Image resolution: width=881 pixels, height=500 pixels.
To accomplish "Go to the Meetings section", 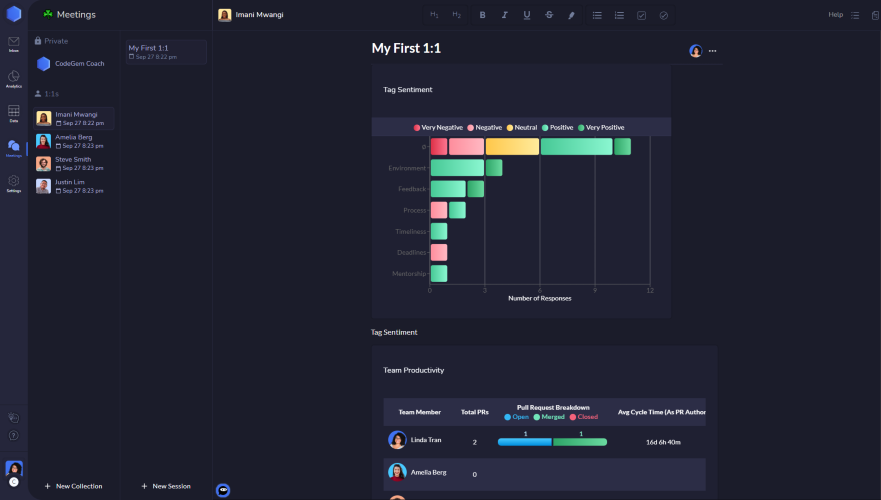I will point(13,148).
